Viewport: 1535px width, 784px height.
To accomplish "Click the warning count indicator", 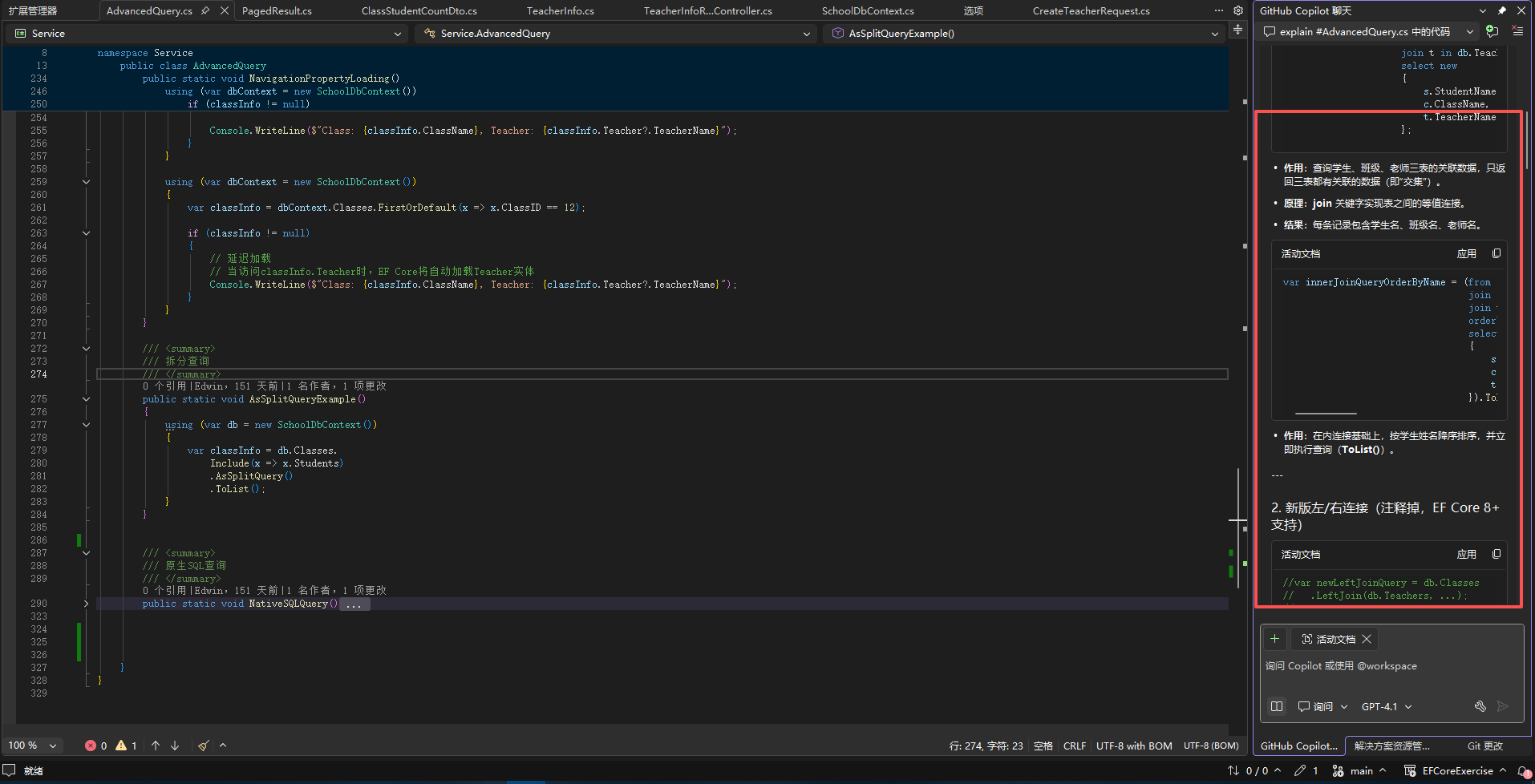I will click(126, 746).
